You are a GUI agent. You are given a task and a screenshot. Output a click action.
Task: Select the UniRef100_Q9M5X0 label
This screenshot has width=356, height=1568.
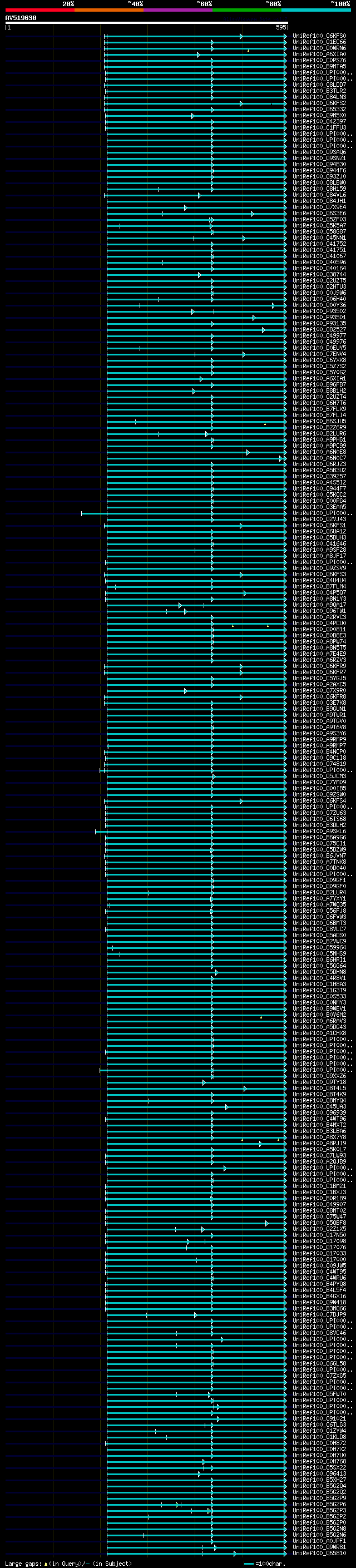pos(319,116)
